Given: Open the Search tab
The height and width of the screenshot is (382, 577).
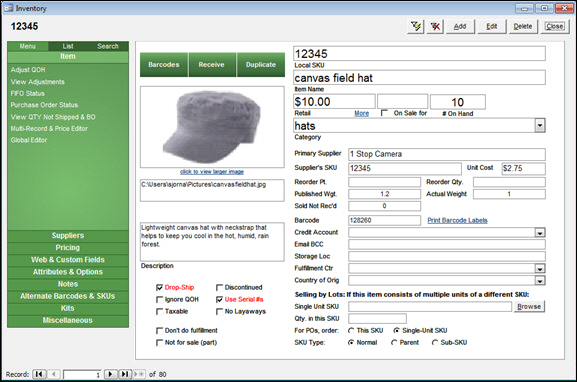Looking at the screenshot, I should 108,46.
